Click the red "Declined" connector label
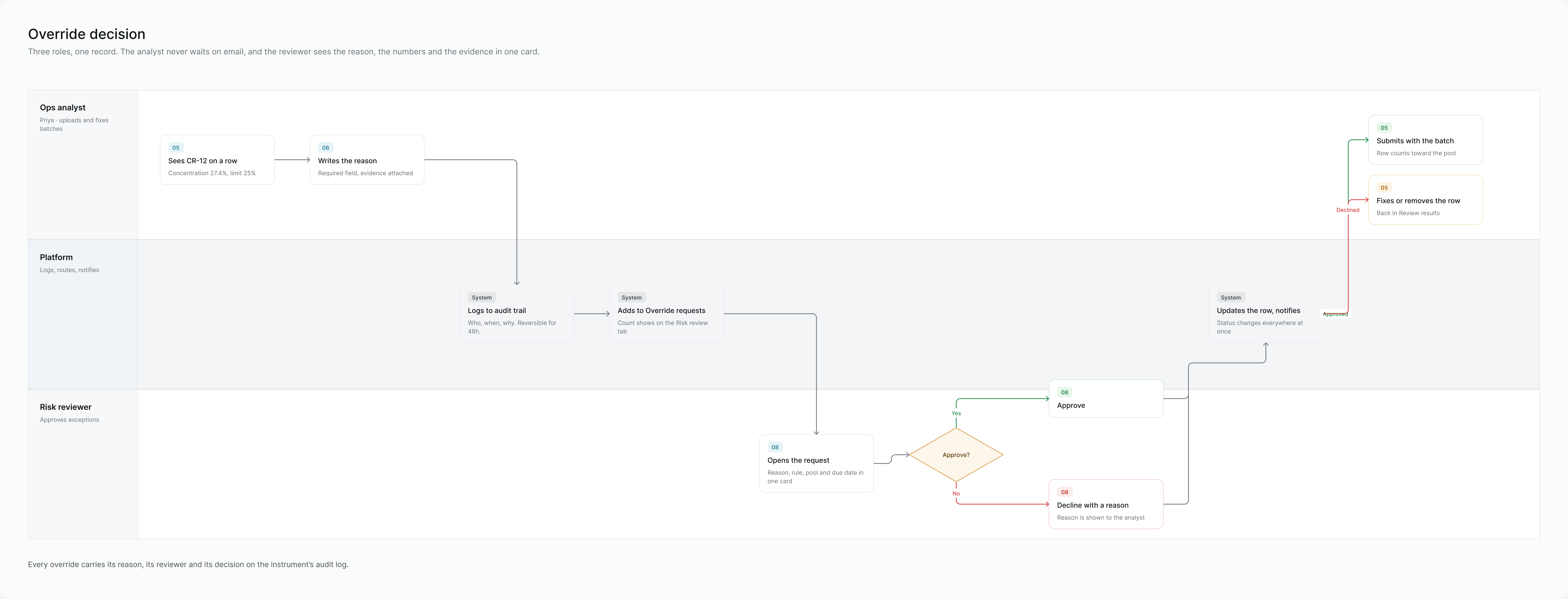Screen dimensions: 1568x599 (x=1348, y=210)
